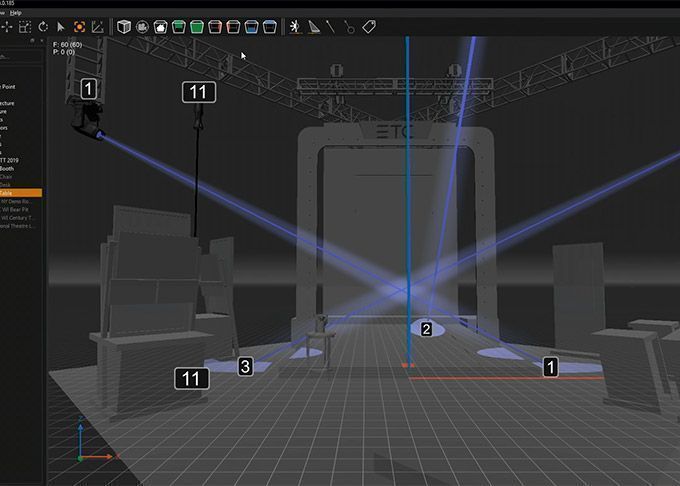The image size is (680, 486).
Task: Click the 'F: 60 (60)' readout
Action: pos(68,45)
